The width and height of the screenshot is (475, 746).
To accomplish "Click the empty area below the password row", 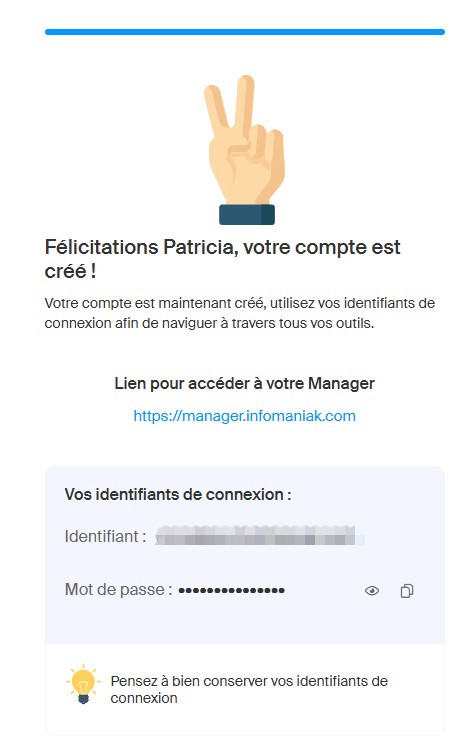I will [x=245, y=621].
